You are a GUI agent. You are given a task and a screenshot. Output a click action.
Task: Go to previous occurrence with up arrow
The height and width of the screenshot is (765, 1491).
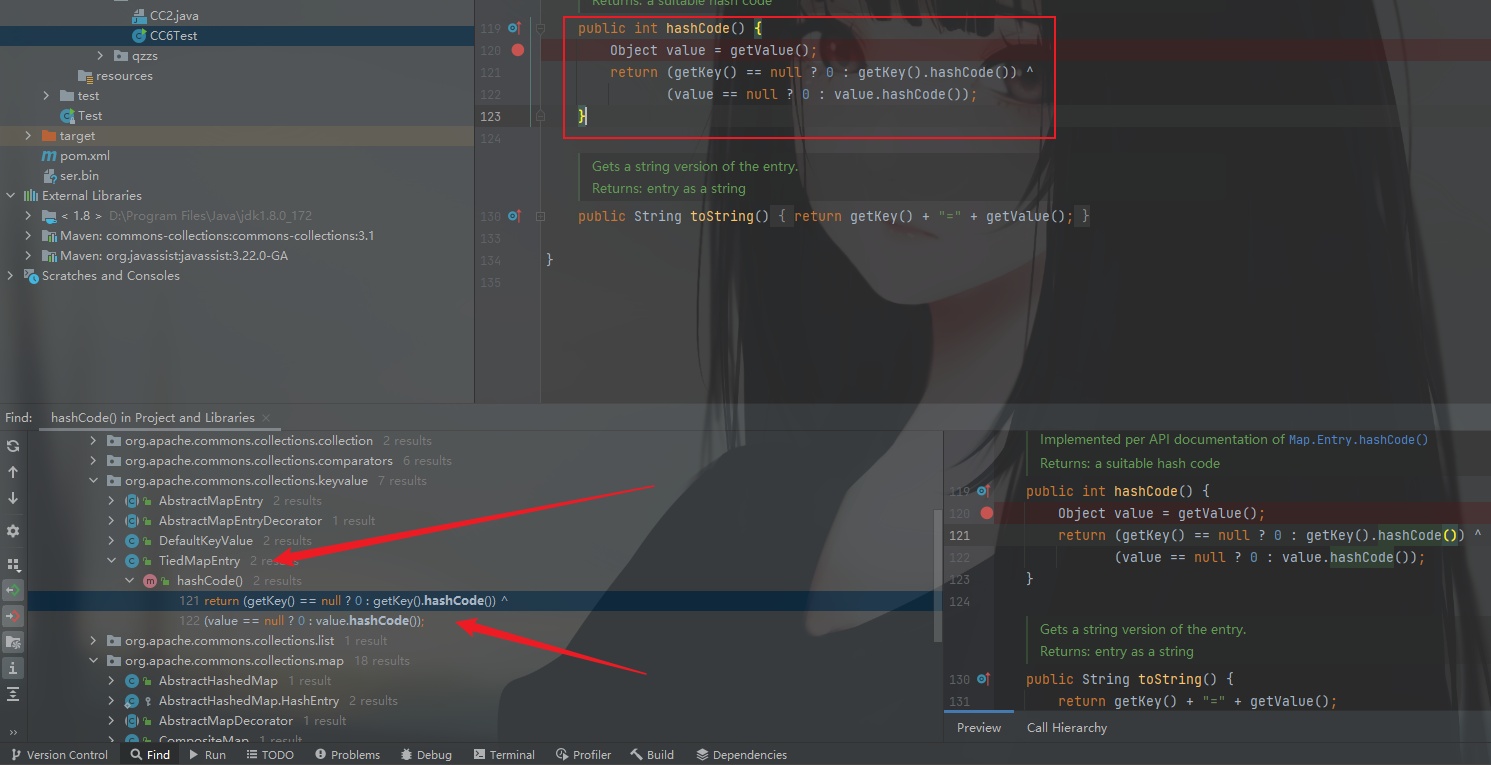[x=13, y=472]
